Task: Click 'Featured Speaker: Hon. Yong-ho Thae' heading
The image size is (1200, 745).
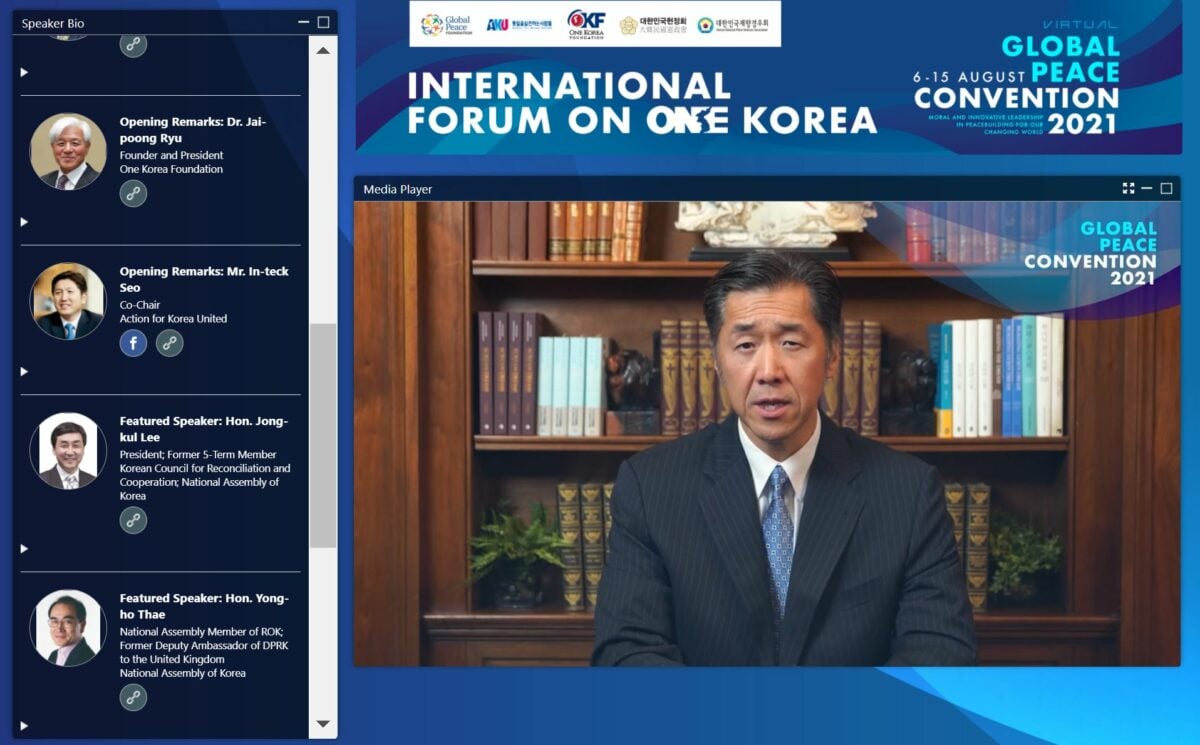Action: click(x=204, y=606)
